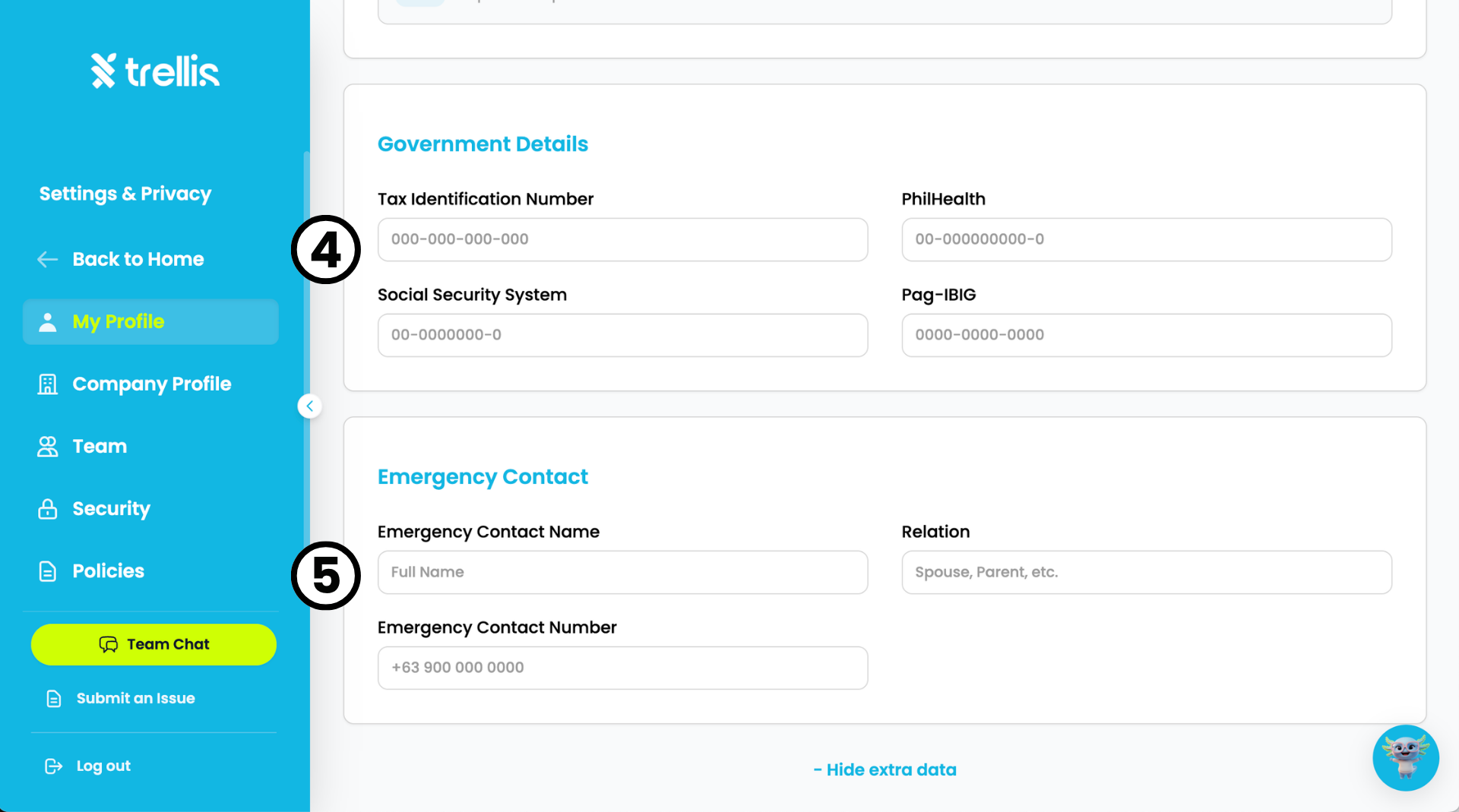Click the Team people icon
Image resolution: width=1459 pixels, height=812 pixels.
click(x=47, y=447)
